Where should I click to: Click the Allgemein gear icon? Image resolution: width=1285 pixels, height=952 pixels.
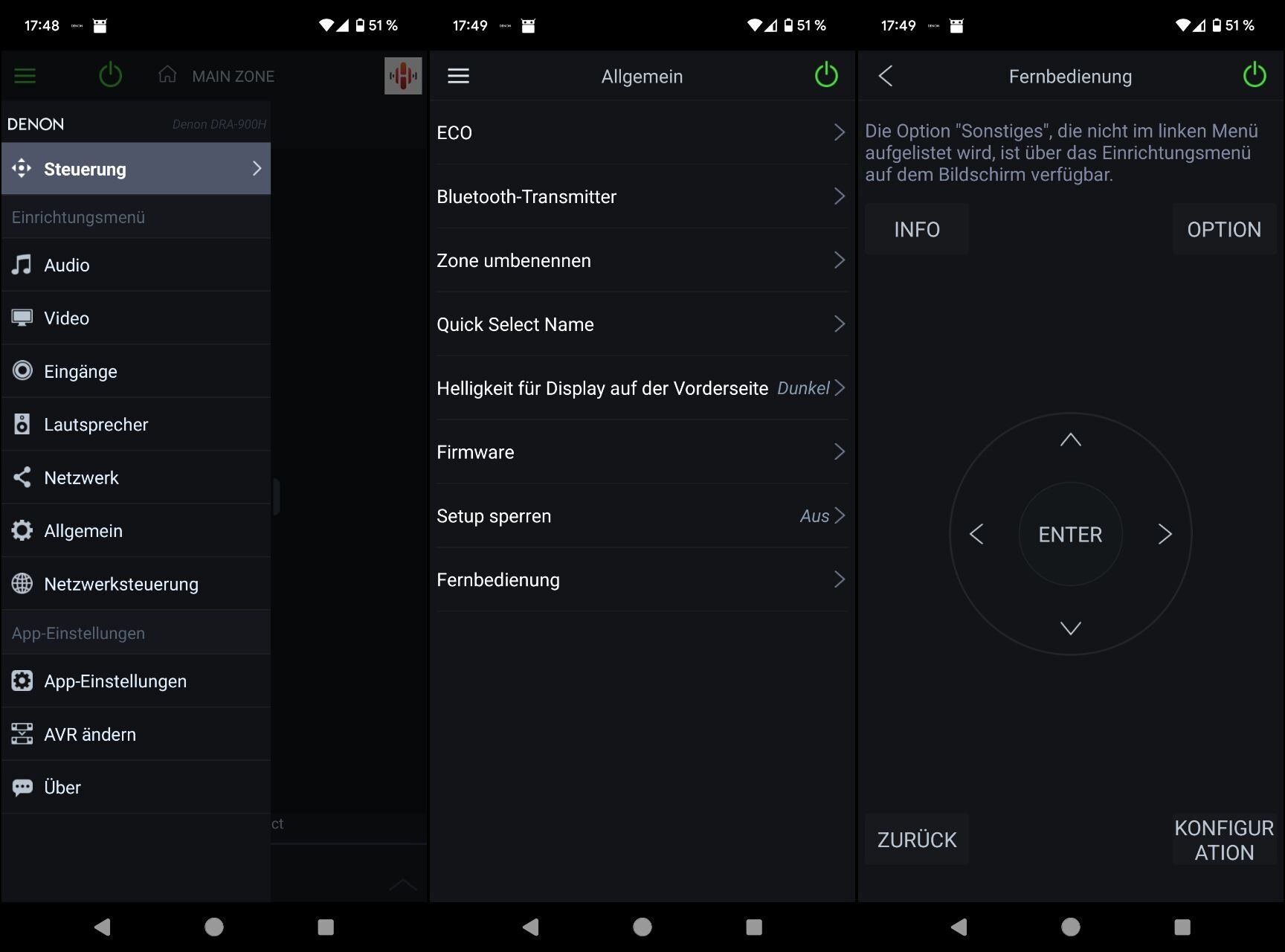[x=22, y=530]
